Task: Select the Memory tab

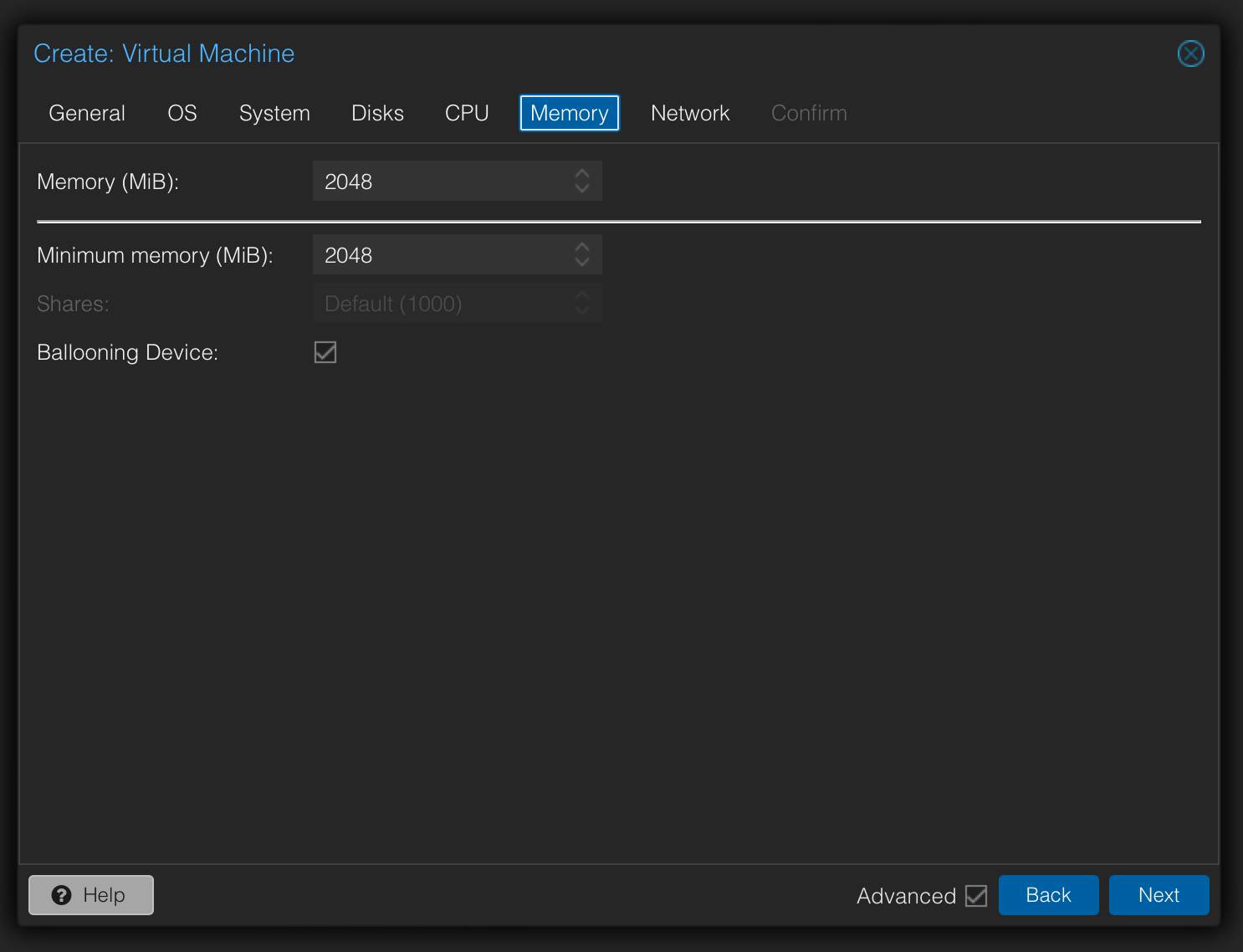Action: (570, 113)
